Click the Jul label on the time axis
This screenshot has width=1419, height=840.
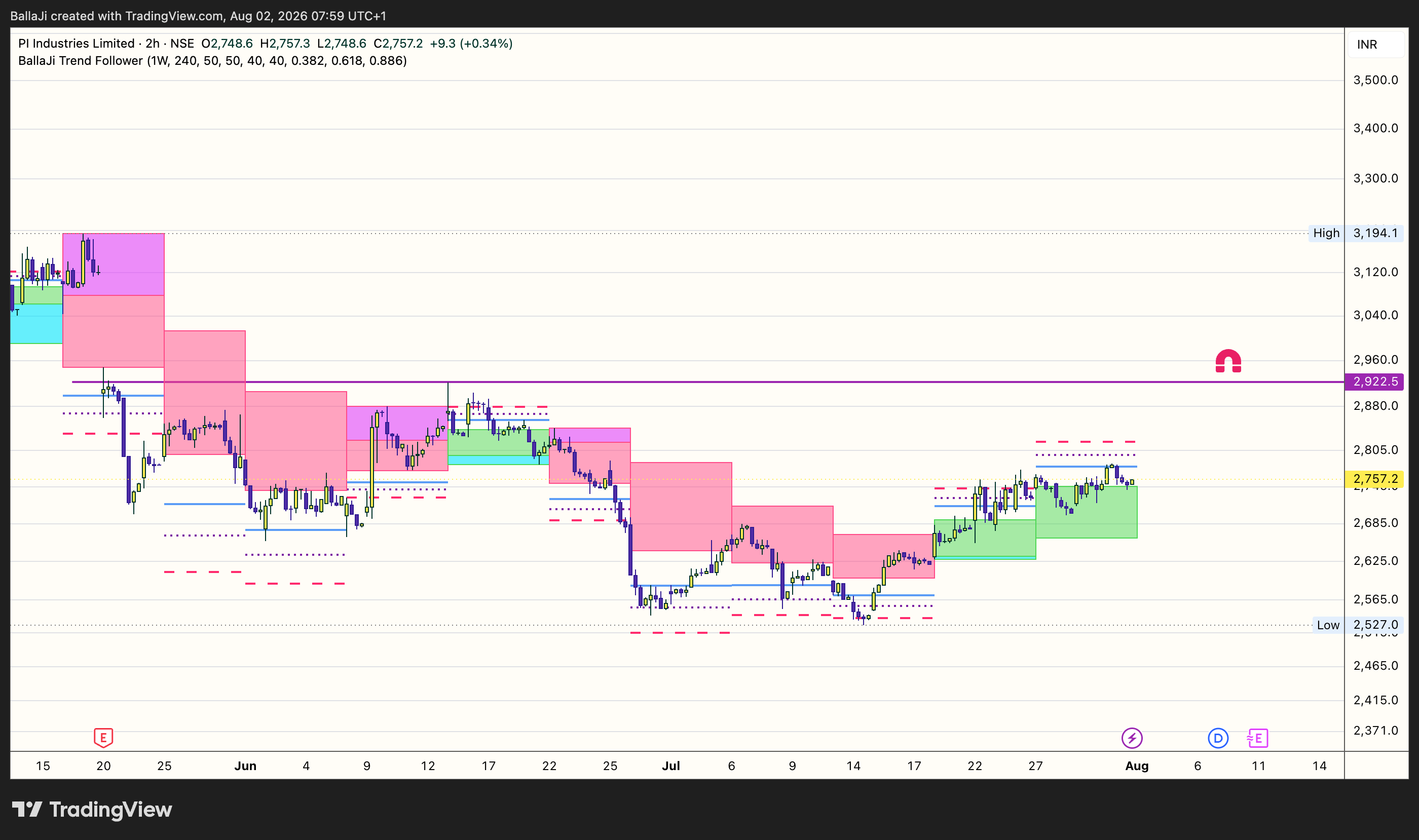pos(671,766)
